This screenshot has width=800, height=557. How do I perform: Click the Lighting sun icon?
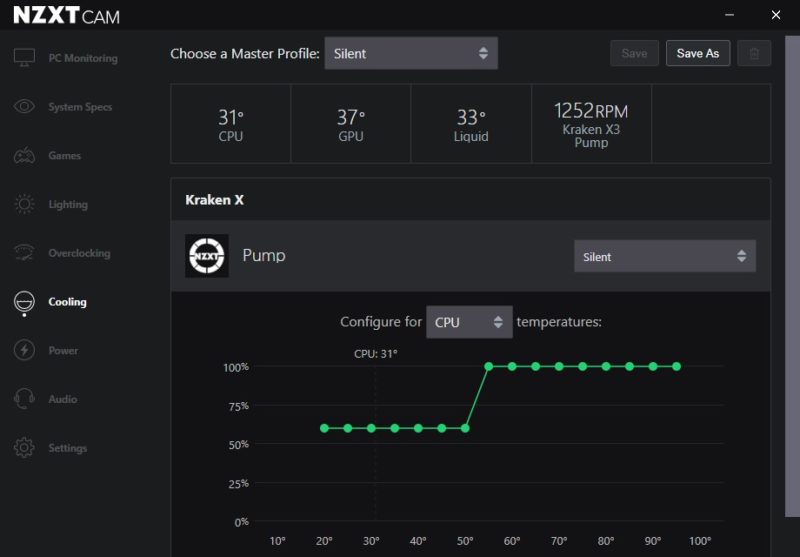pos(24,204)
